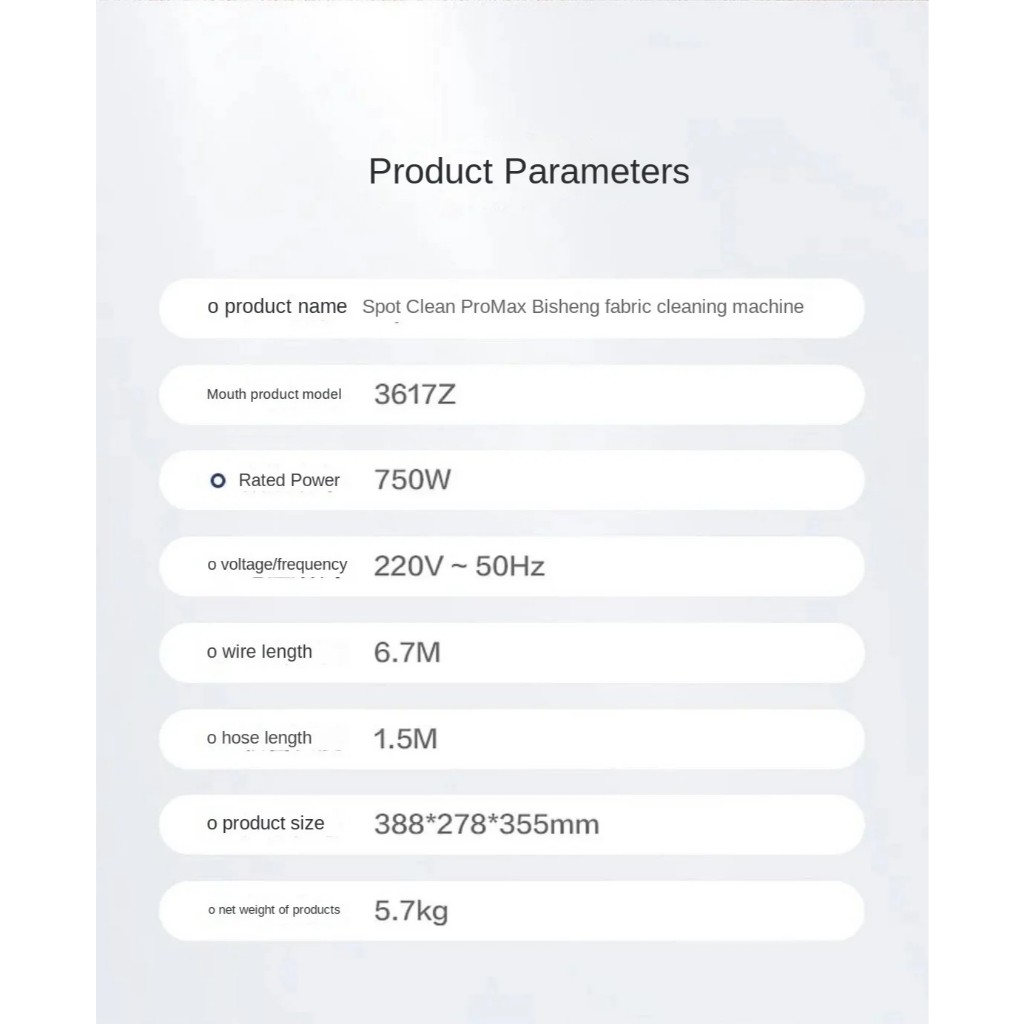The height and width of the screenshot is (1024, 1024).
Task: Click the product size label
Action: (x=273, y=824)
